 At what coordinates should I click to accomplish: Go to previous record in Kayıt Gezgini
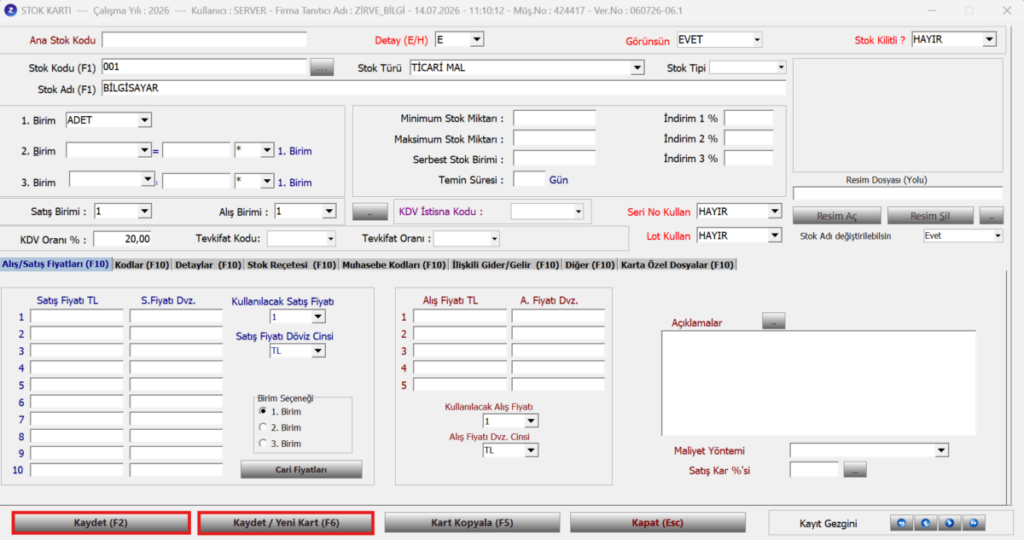[925, 523]
